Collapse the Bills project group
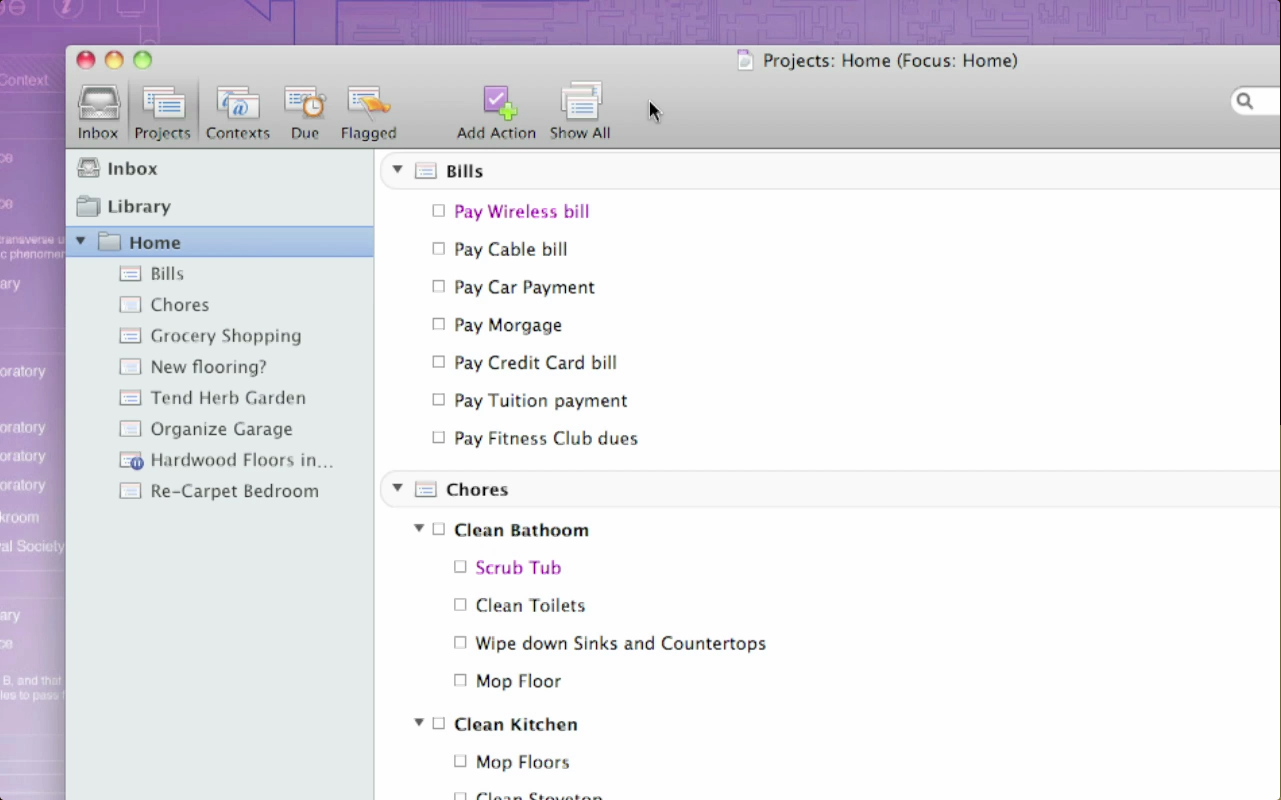The height and width of the screenshot is (800, 1281). [397, 170]
